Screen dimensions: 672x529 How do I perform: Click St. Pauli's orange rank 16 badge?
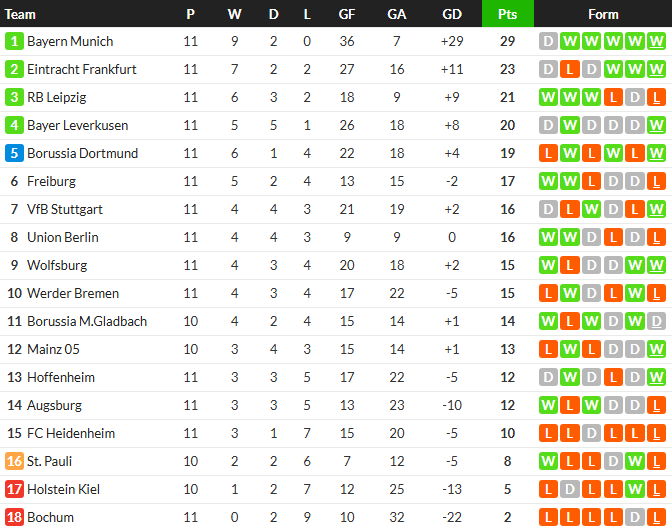(14, 461)
